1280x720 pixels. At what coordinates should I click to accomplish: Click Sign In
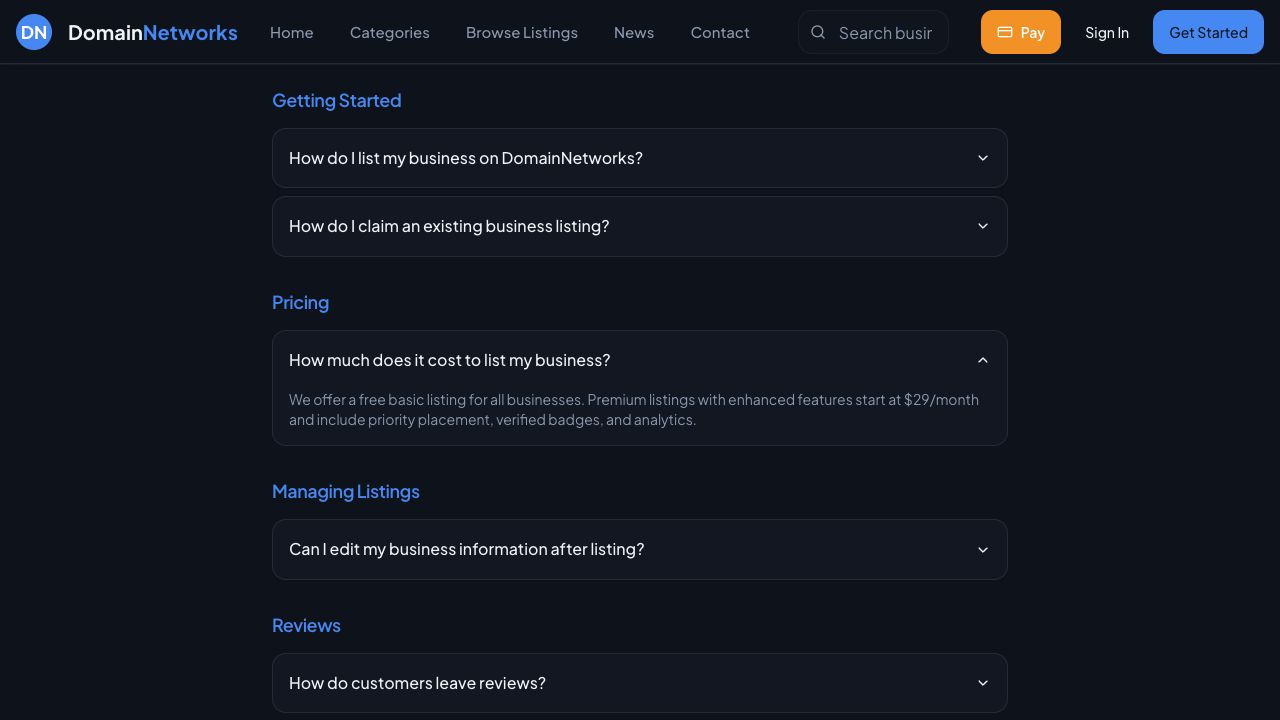[1107, 32]
